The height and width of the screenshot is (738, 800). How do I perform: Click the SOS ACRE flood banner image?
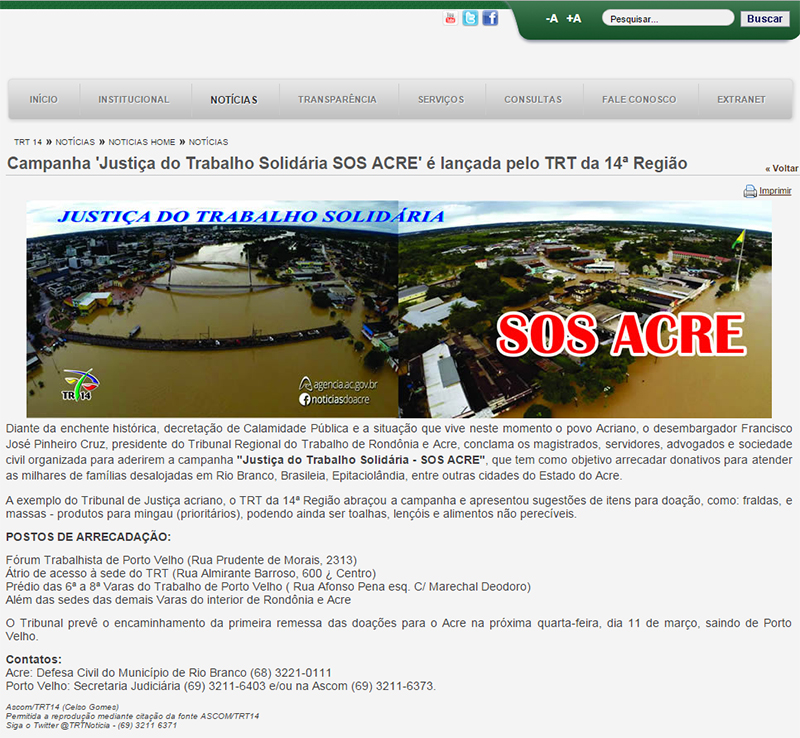[x=399, y=309]
